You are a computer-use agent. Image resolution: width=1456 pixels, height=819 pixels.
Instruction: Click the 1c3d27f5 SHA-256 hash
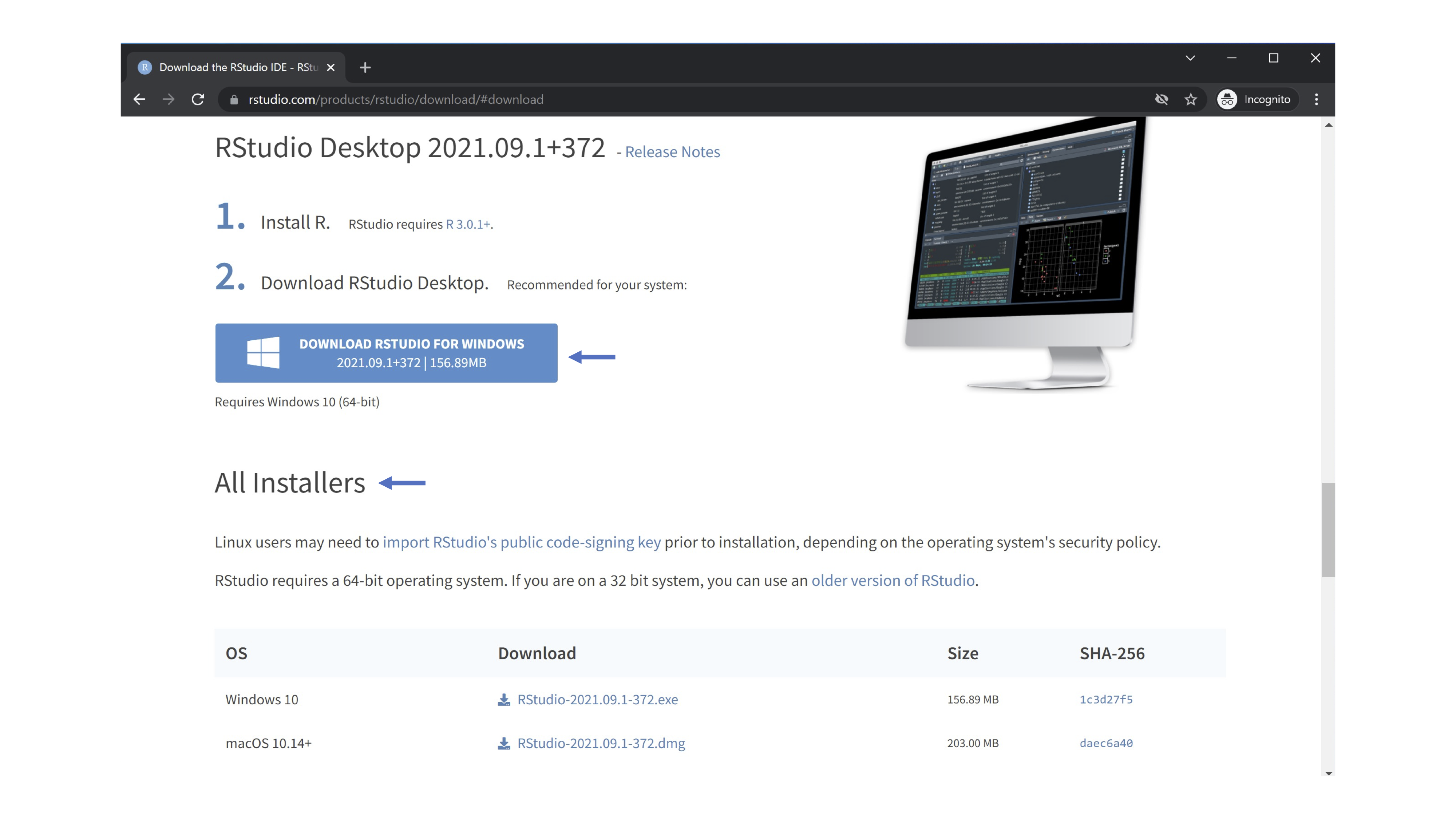[1105, 699]
